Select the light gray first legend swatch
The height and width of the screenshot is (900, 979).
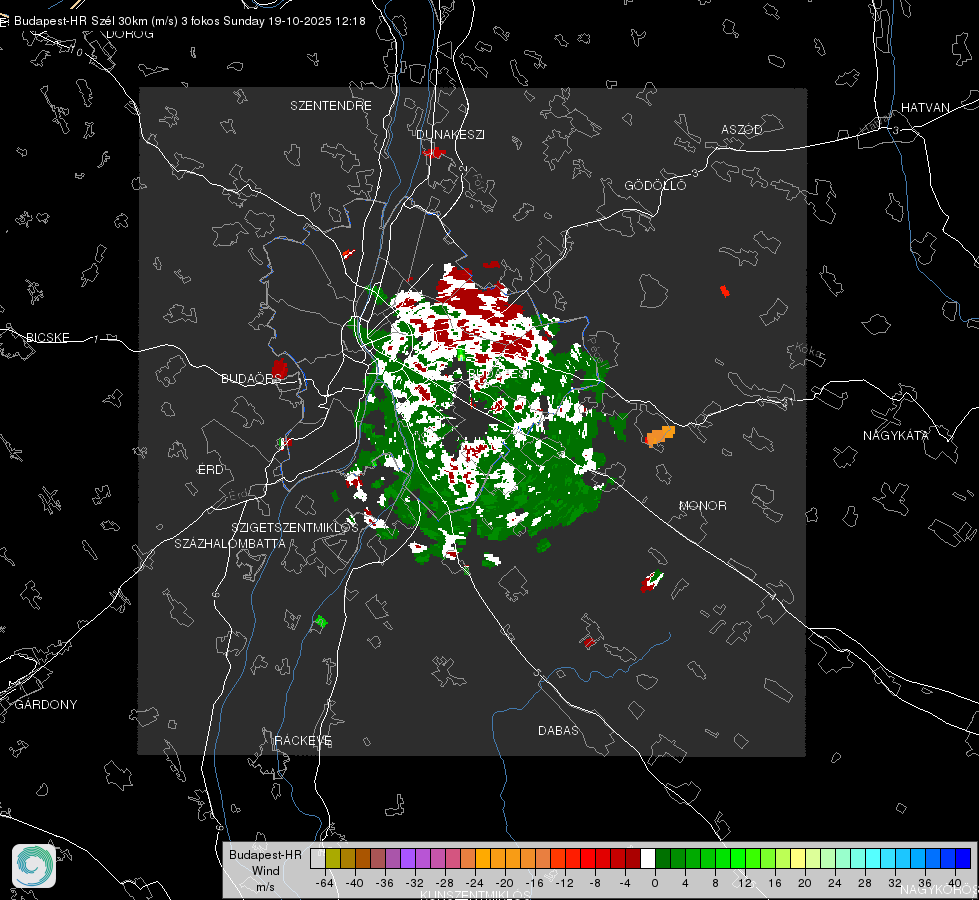pyautogui.click(x=318, y=858)
